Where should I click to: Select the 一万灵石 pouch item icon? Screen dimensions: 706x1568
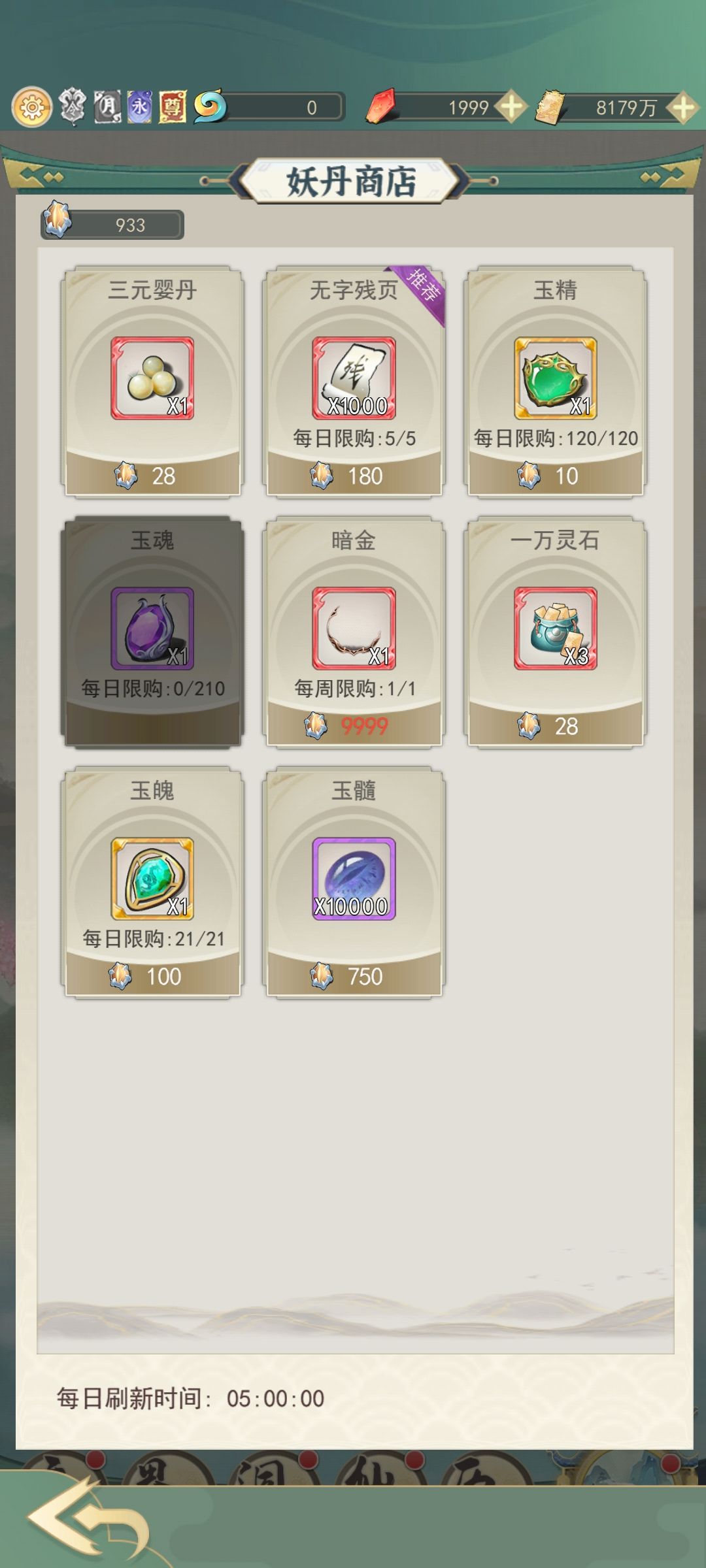pos(555,629)
